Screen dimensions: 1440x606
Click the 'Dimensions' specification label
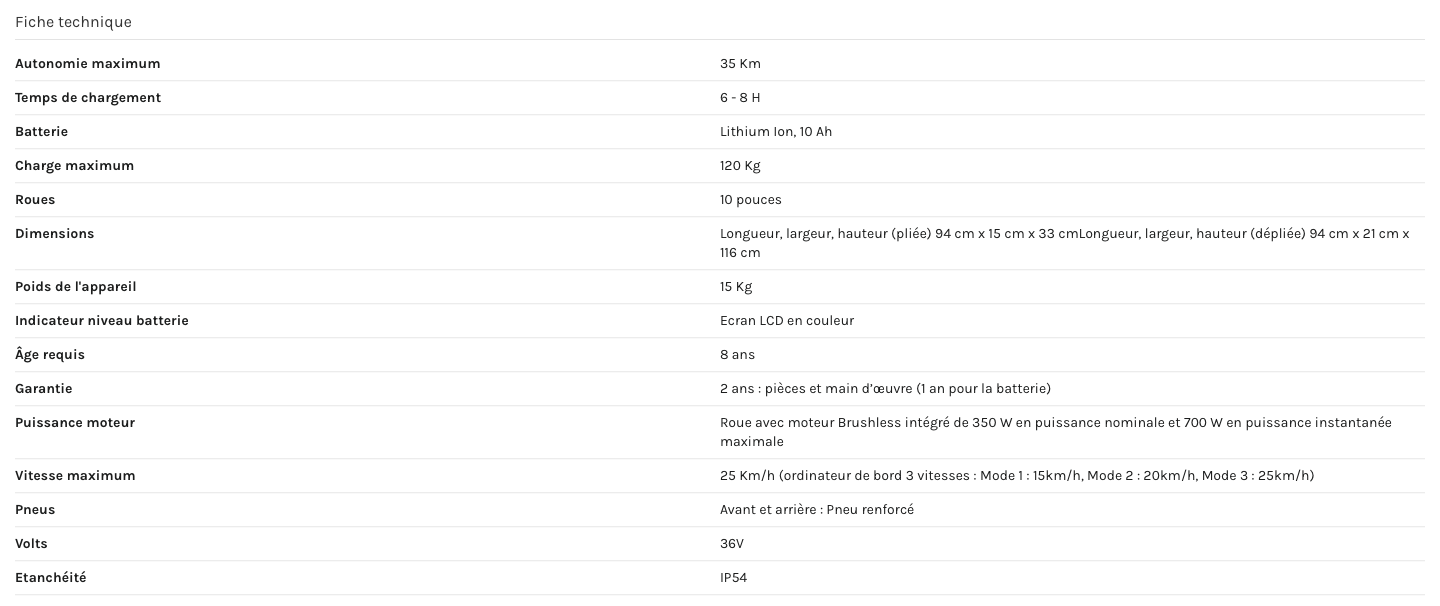[x=55, y=234]
